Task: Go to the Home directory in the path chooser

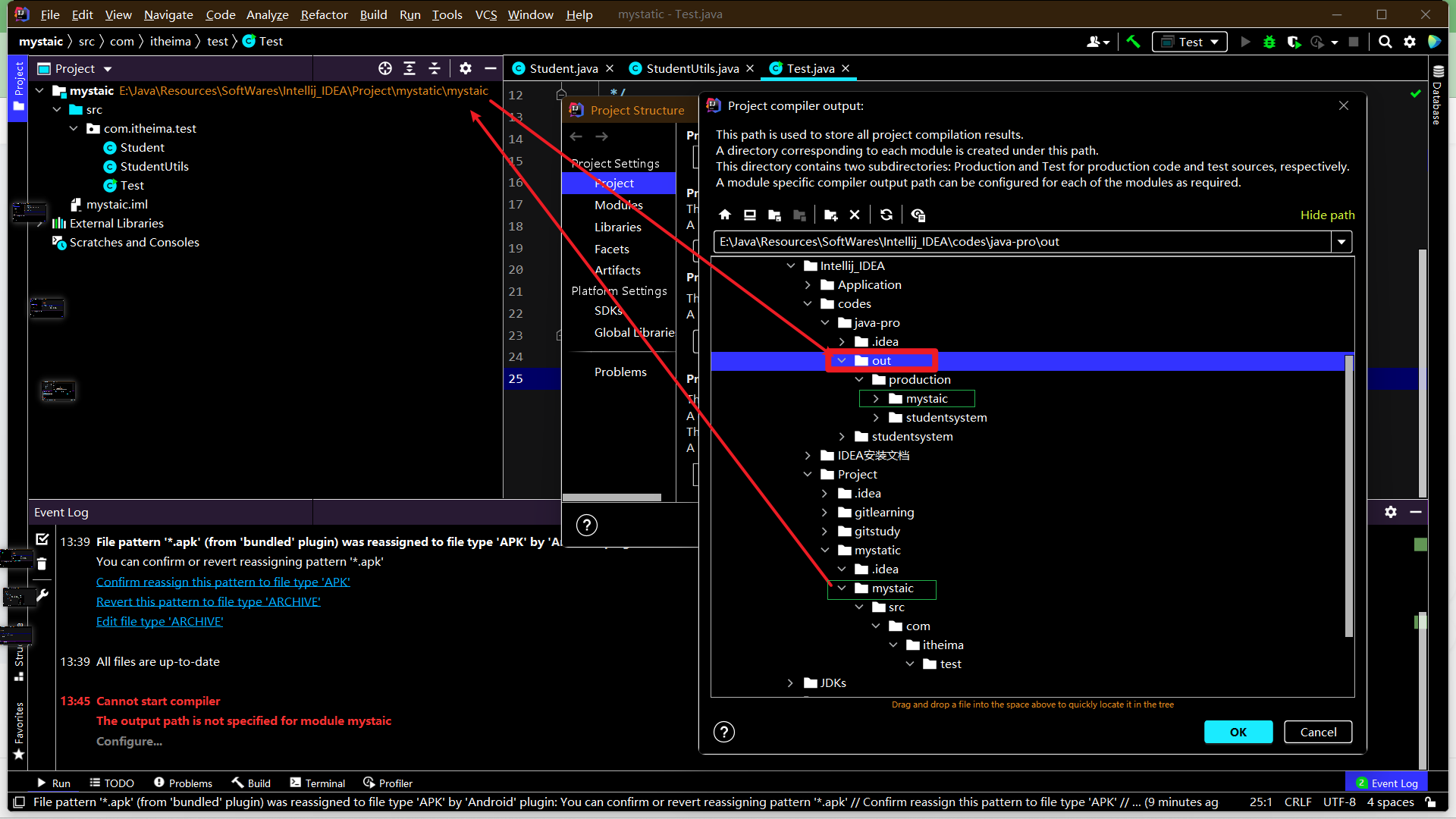Action: pos(725,215)
